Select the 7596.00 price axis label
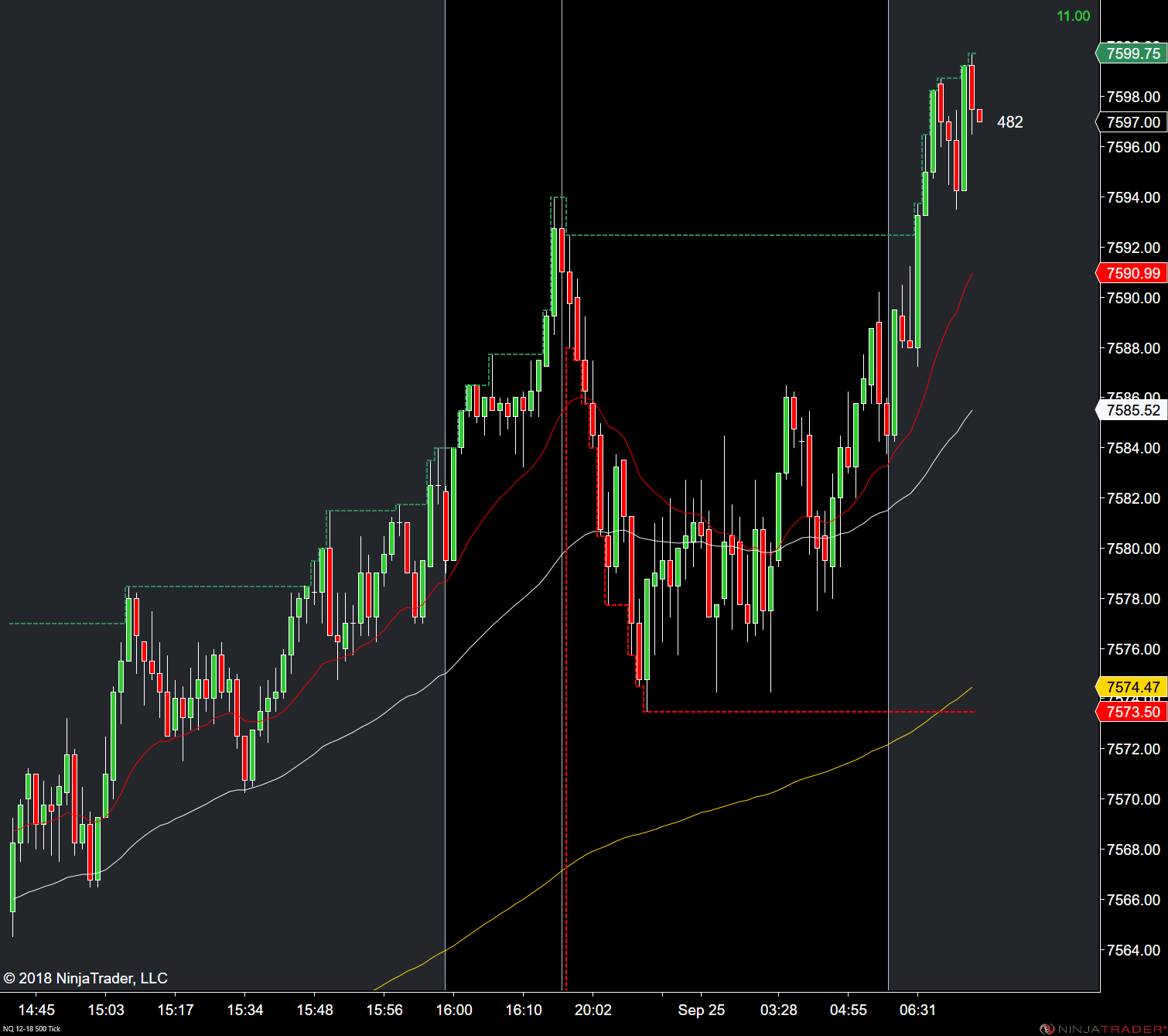Screen dimensions: 1168x1036 [1133, 147]
